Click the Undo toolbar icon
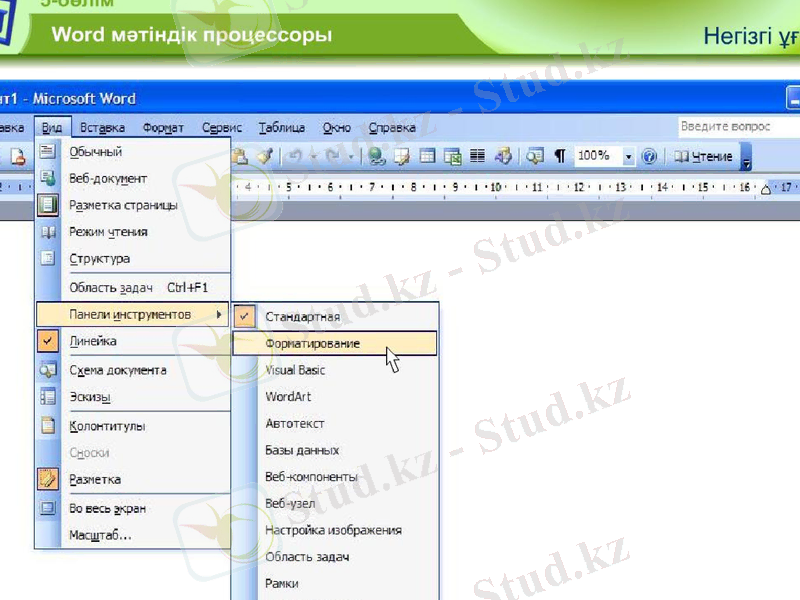 296,157
